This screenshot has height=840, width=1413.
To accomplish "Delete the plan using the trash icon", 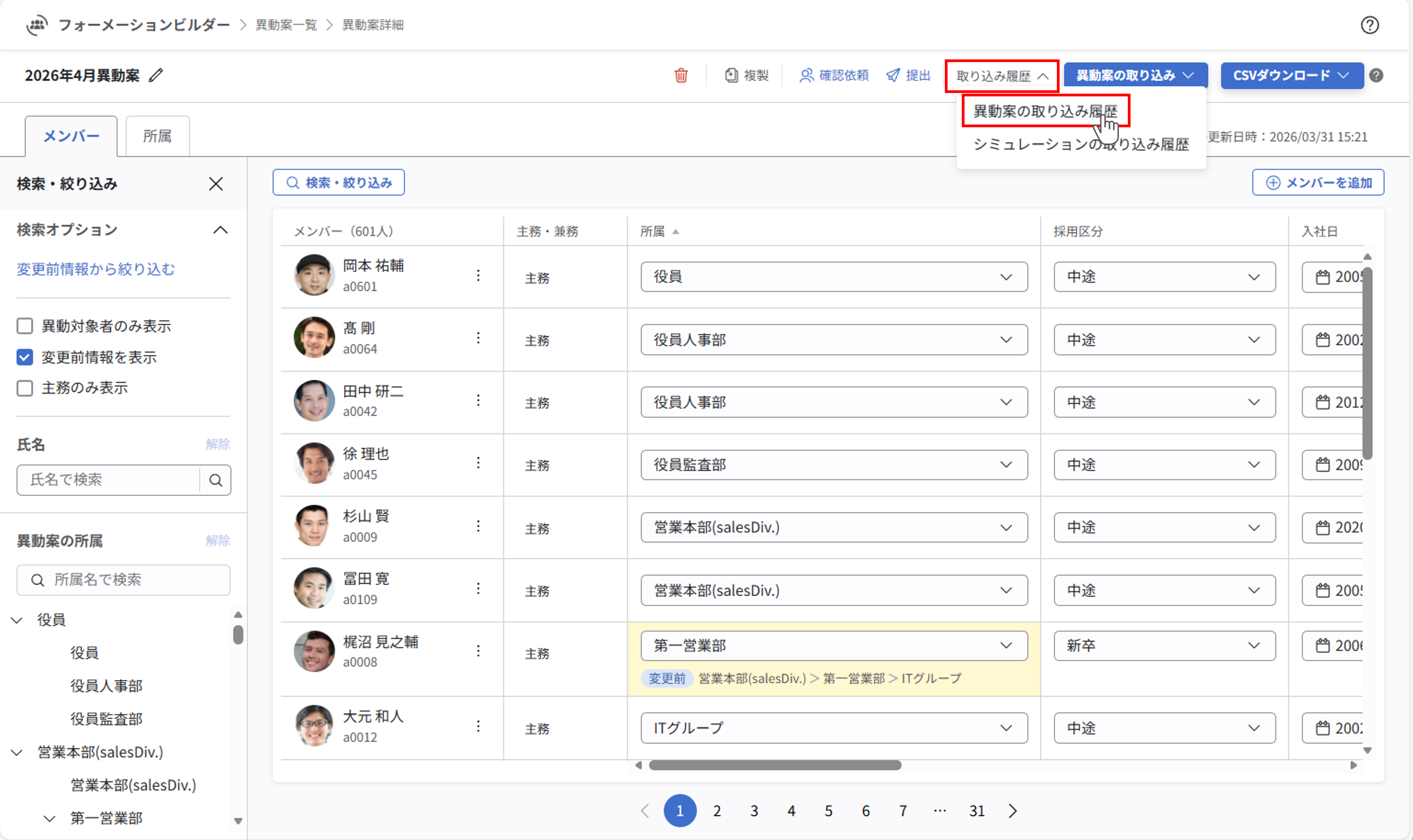I will (x=681, y=75).
